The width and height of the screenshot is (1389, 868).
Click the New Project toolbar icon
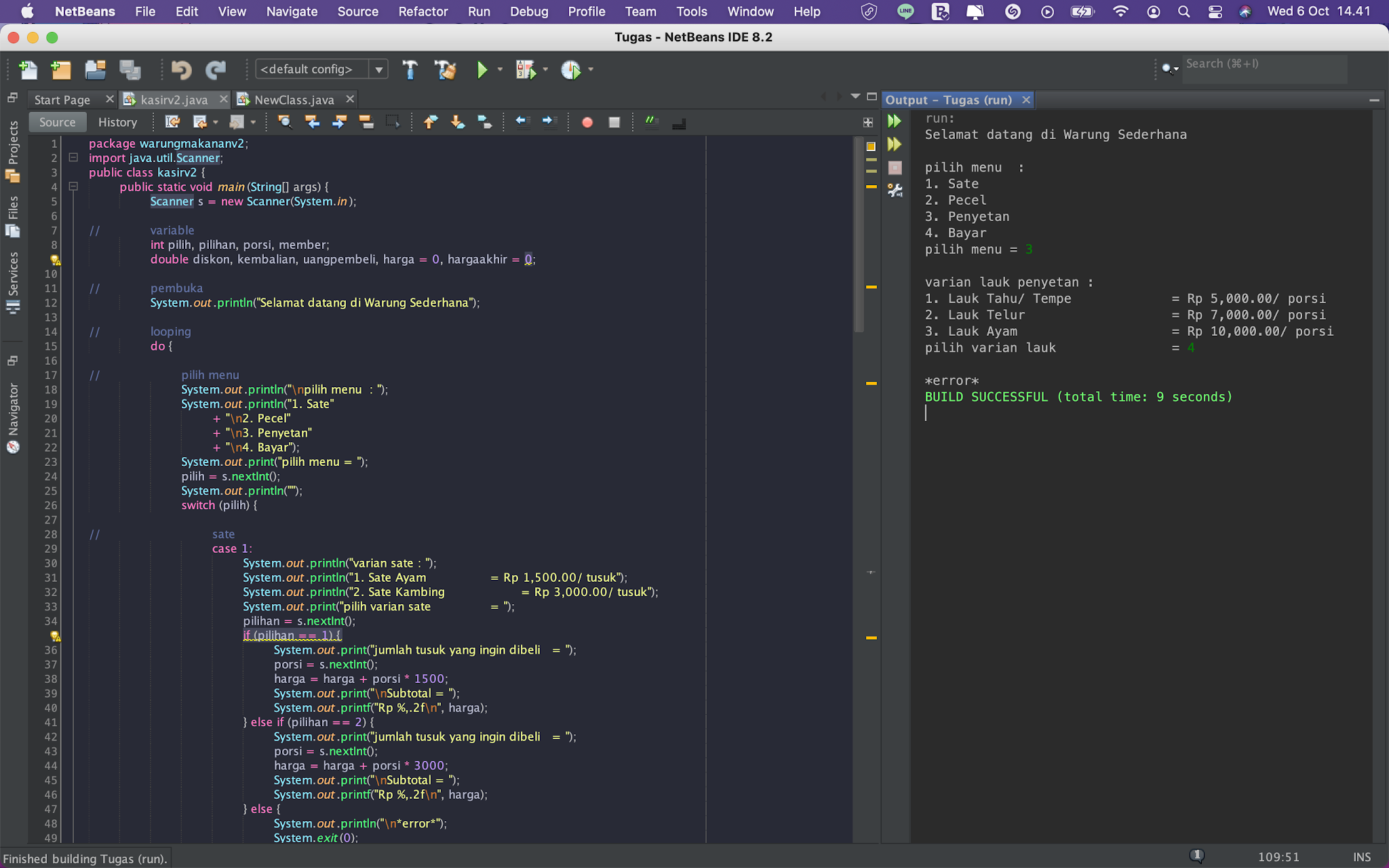pos(61,69)
